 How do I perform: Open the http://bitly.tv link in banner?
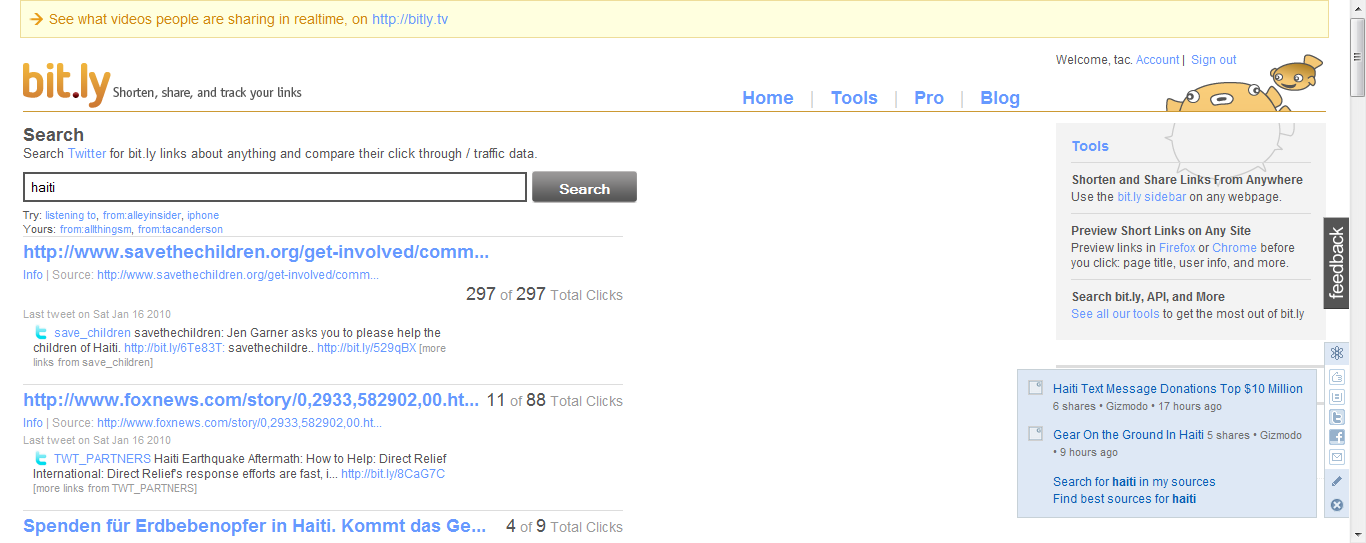(410, 19)
